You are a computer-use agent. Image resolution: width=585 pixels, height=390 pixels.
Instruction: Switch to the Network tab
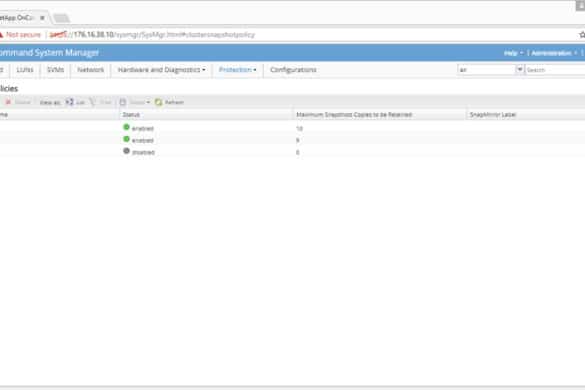click(90, 70)
